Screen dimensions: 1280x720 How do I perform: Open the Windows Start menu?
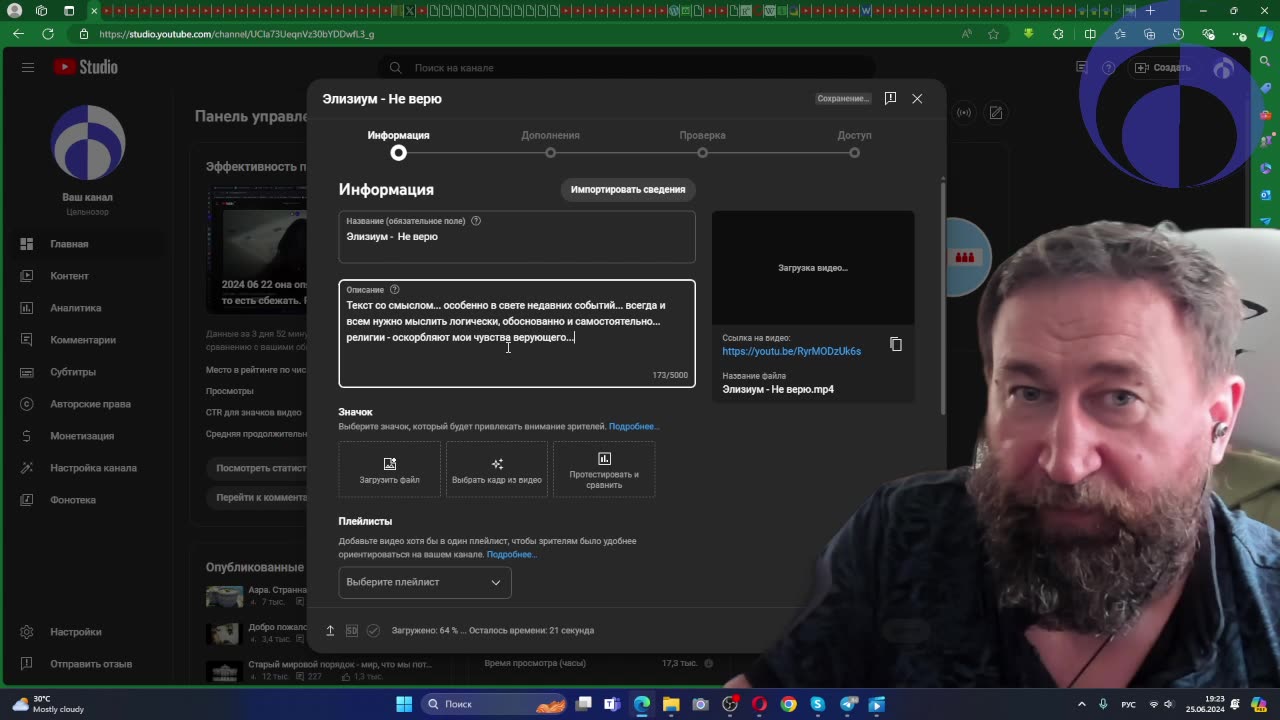(x=404, y=704)
